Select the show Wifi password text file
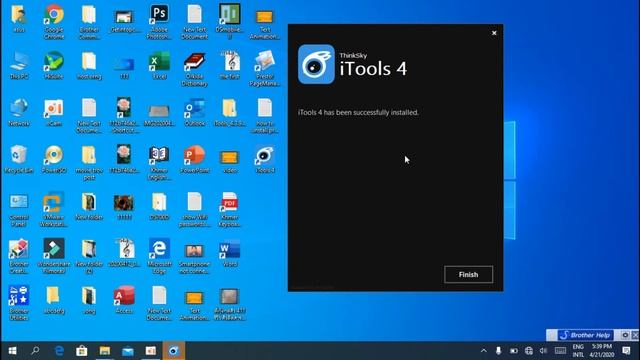The image size is (640, 360). pyautogui.click(x=194, y=210)
